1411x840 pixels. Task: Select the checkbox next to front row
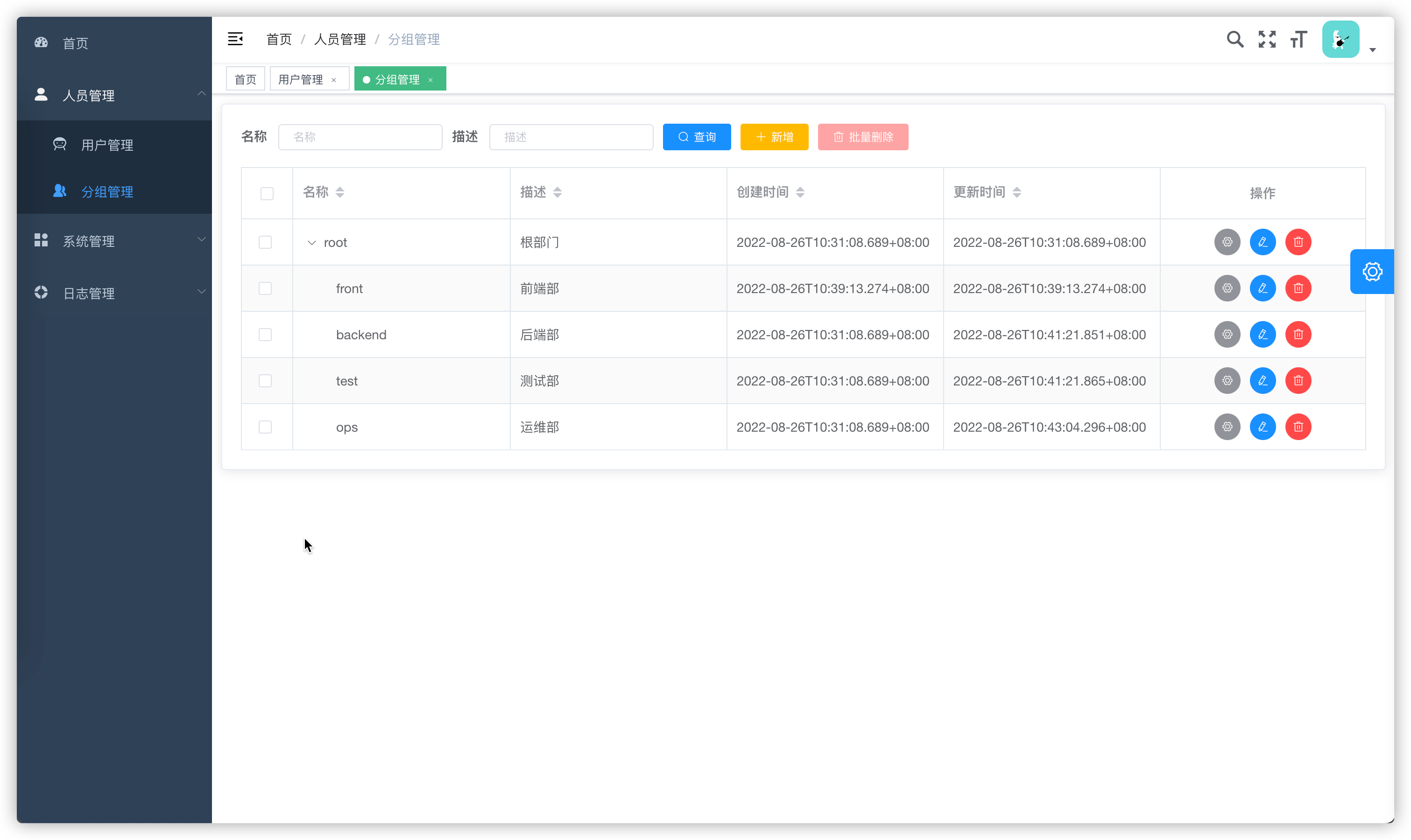[x=265, y=289]
